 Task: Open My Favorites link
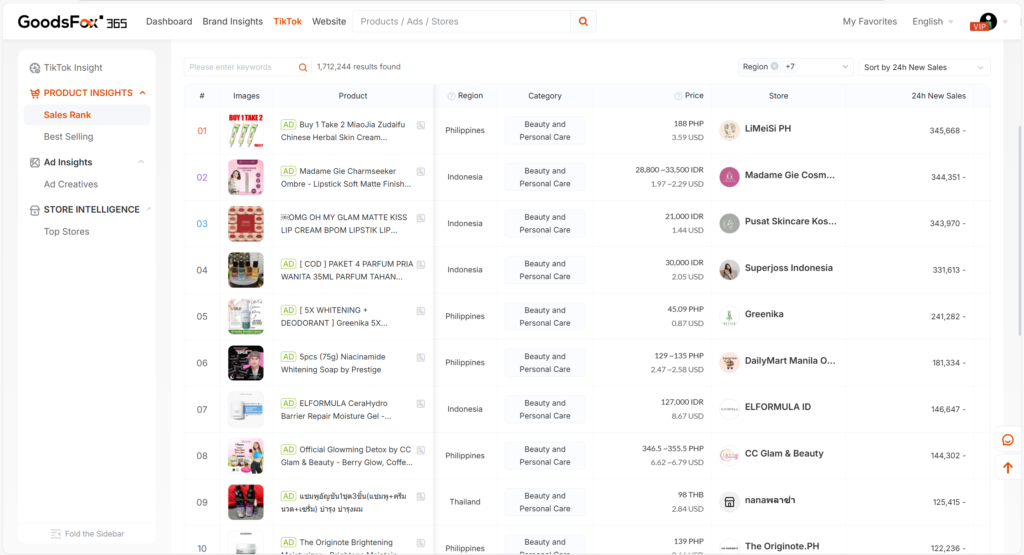[869, 21]
